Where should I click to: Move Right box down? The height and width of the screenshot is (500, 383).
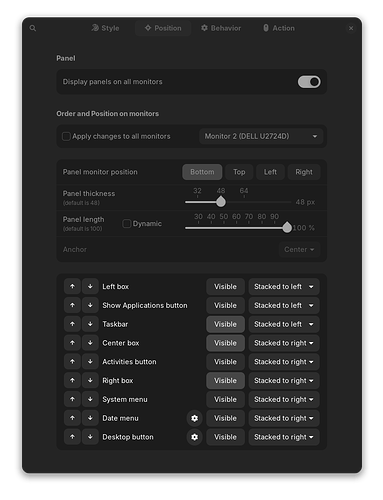(90, 380)
